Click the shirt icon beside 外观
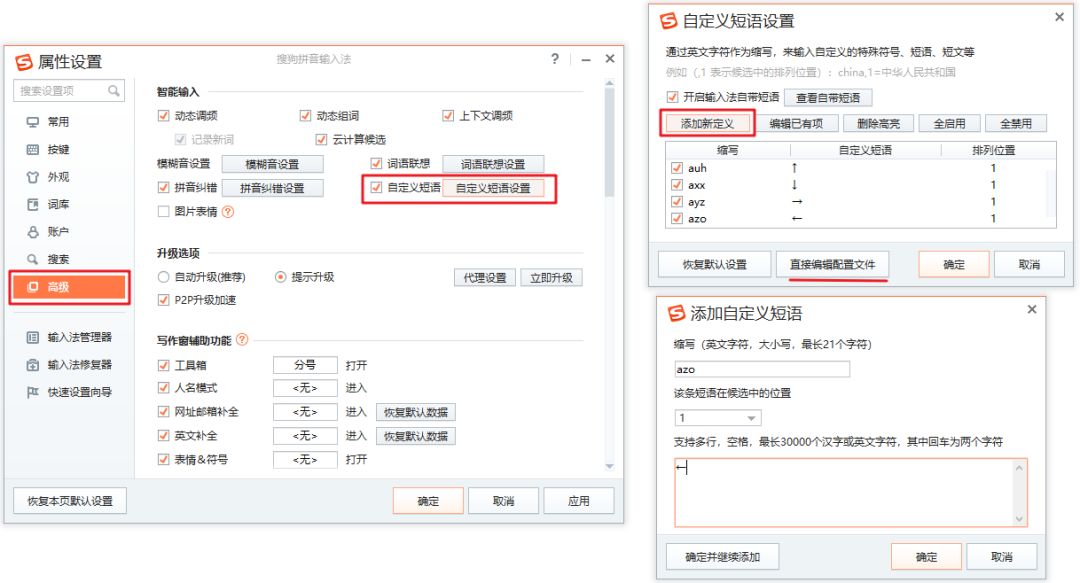Image resolution: width=1080 pixels, height=583 pixels. click(32, 177)
